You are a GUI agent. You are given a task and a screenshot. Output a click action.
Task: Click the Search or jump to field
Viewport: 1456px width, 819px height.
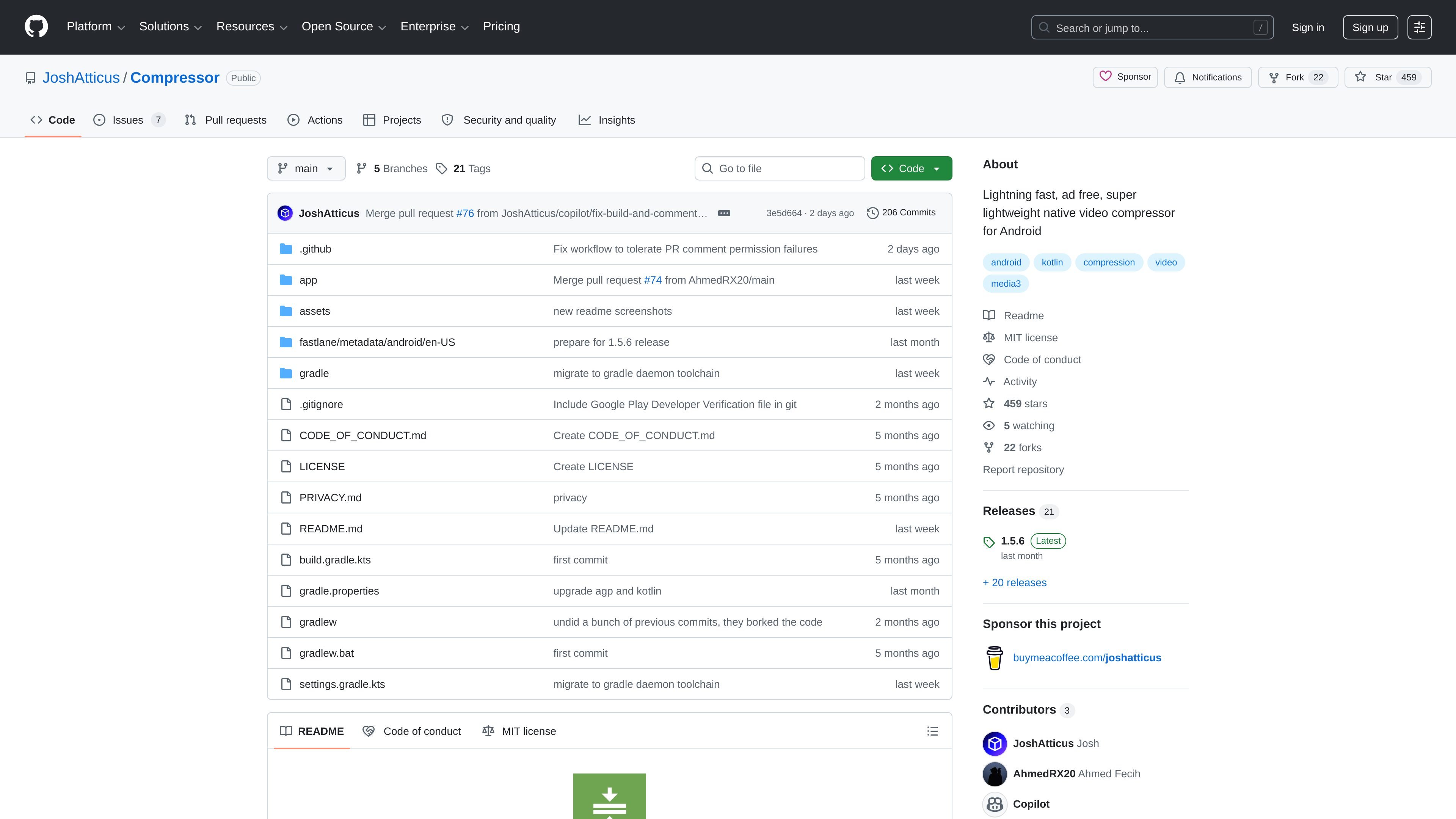tap(1152, 27)
